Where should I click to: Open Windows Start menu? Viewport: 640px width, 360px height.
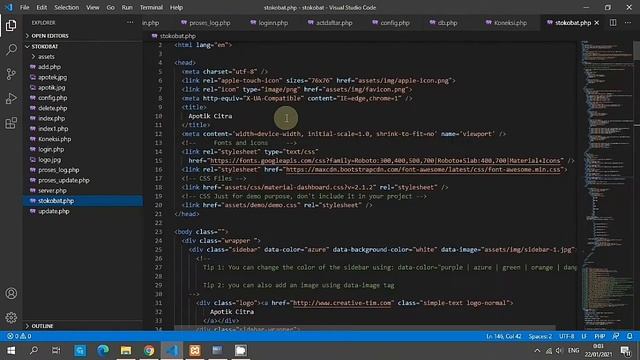pos(11,351)
